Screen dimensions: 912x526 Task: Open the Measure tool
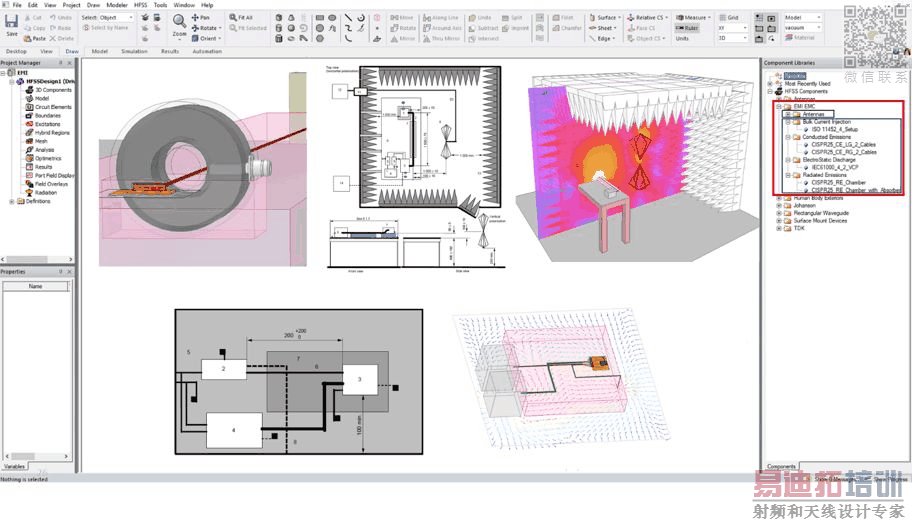(693, 17)
